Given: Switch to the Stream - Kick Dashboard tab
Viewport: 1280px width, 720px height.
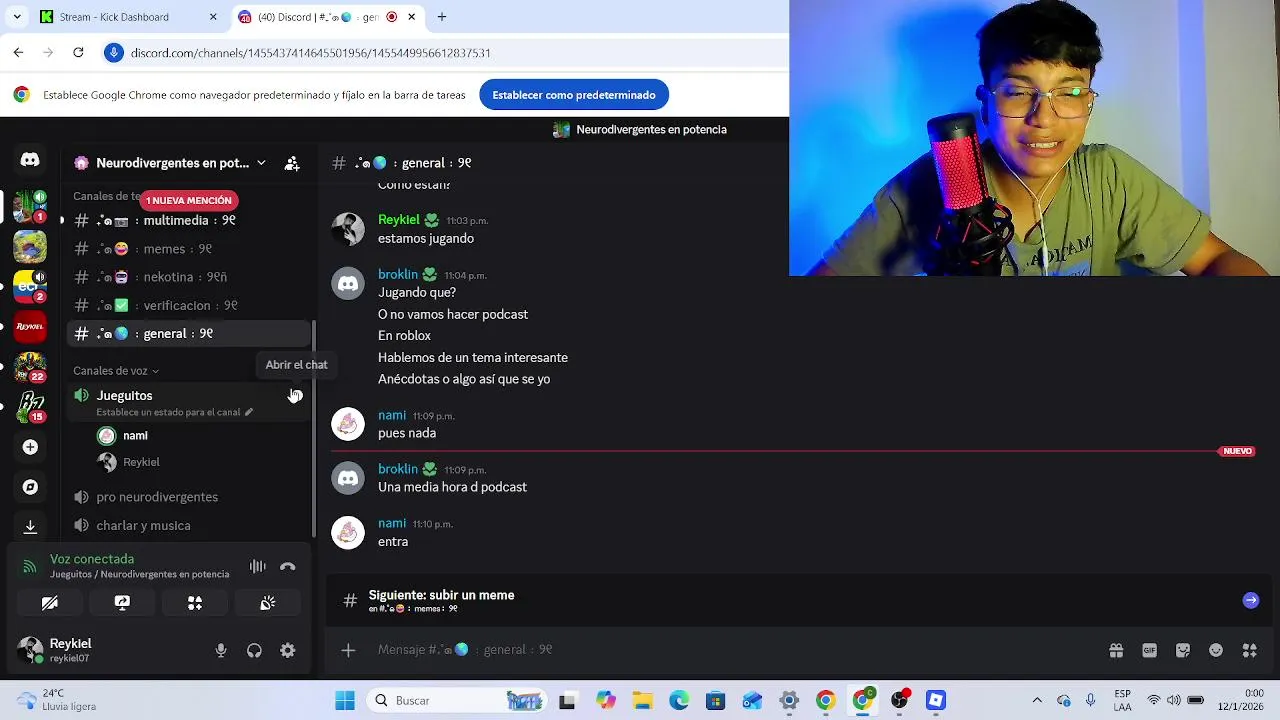Looking at the screenshot, I should pos(128,17).
